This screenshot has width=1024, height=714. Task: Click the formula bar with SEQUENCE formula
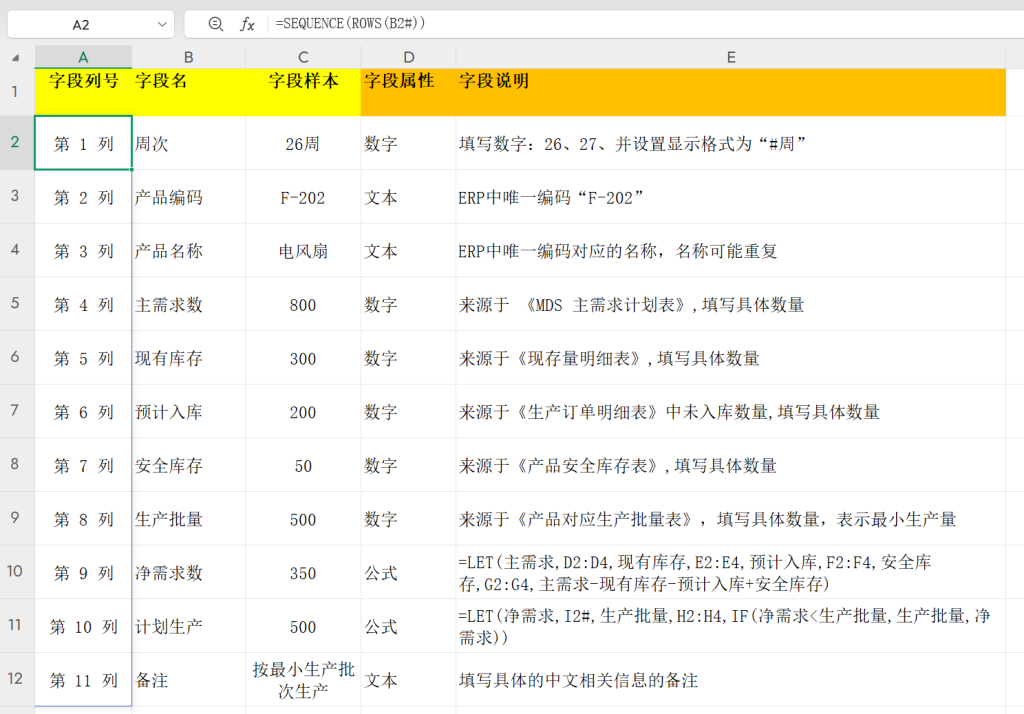(604, 24)
